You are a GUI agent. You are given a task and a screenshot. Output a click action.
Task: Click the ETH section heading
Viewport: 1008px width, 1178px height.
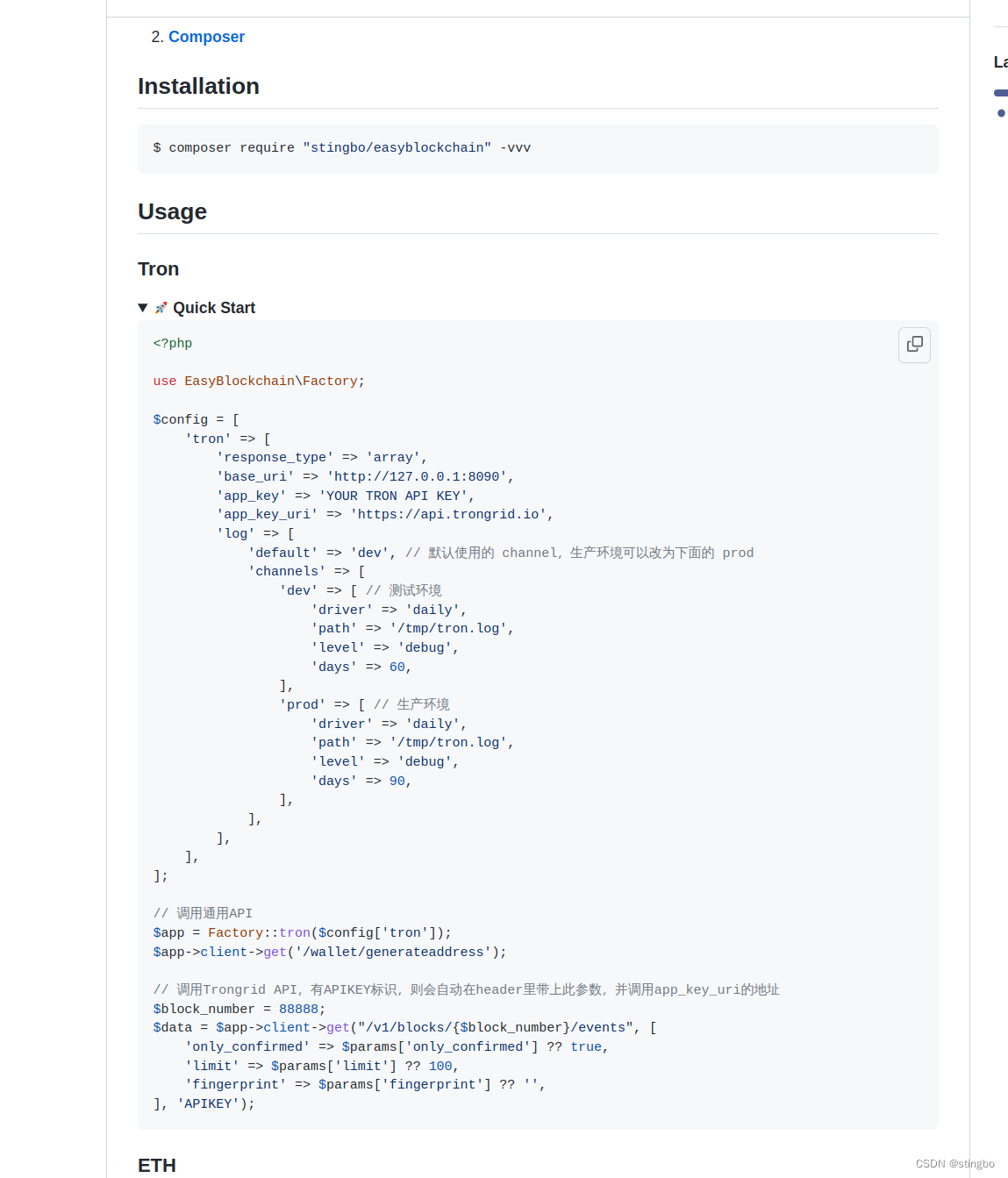pyautogui.click(x=157, y=1165)
